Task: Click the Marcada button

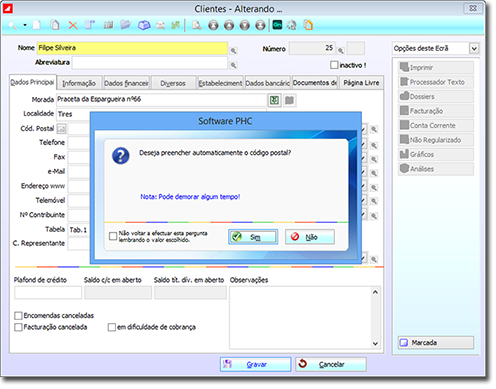Action: [x=436, y=343]
